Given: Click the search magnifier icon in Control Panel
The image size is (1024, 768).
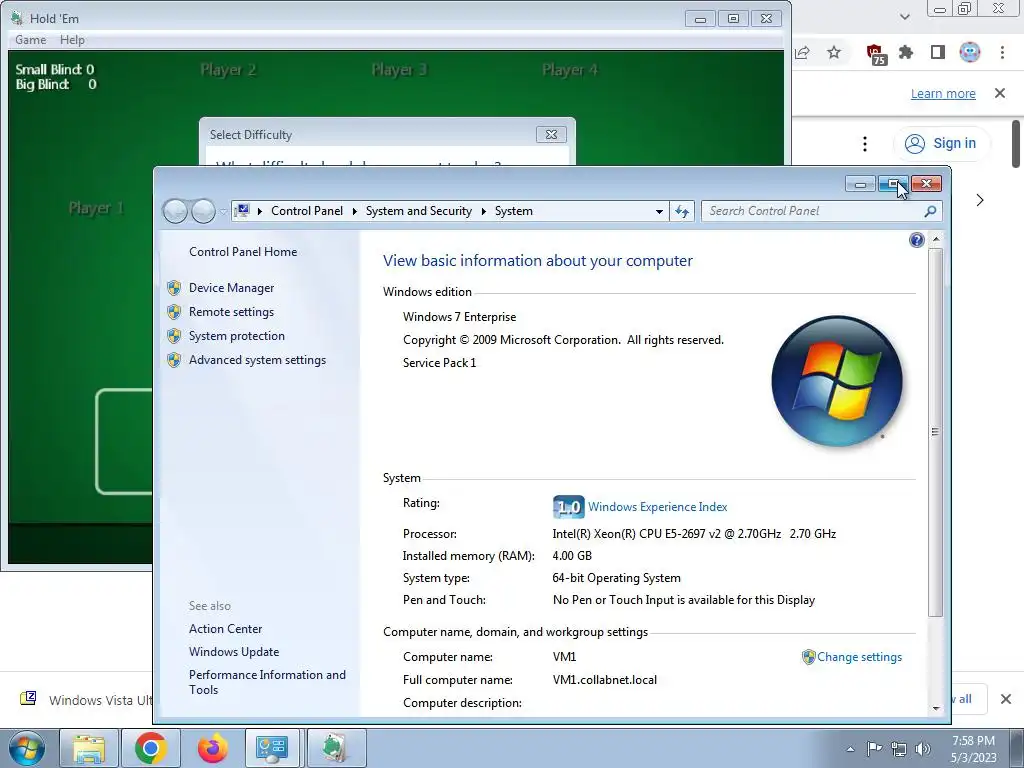Looking at the screenshot, I should click(x=931, y=211).
